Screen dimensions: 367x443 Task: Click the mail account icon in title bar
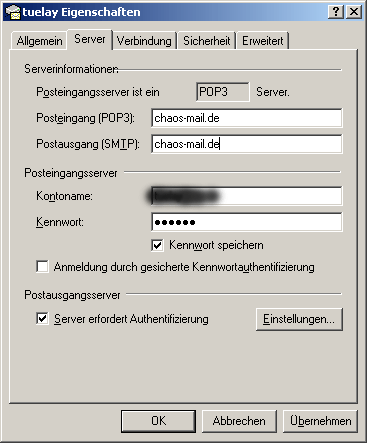pyautogui.click(x=13, y=12)
